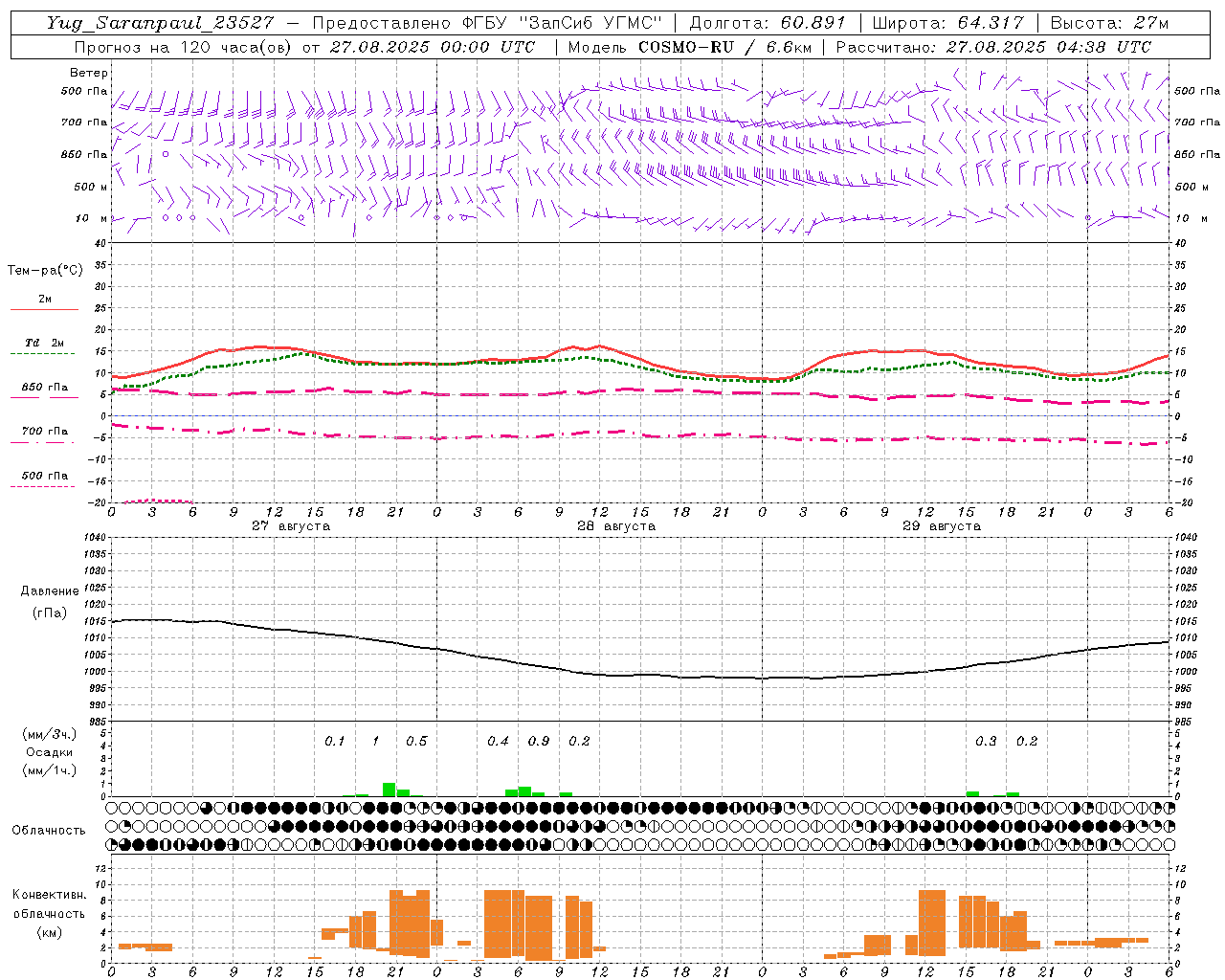Click the Td 2м legend entry

click(44, 346)
